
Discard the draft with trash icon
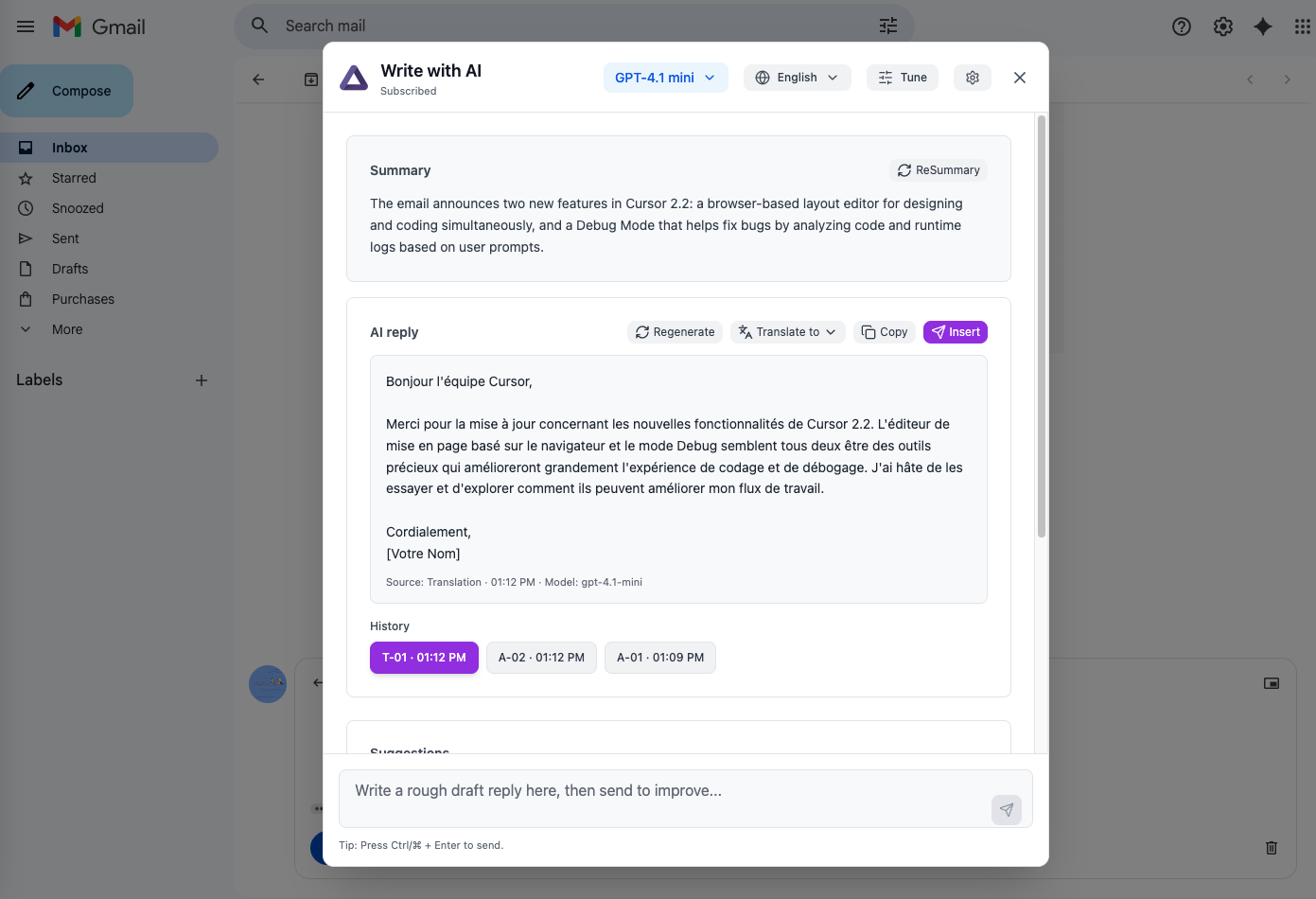point(1272,848)
